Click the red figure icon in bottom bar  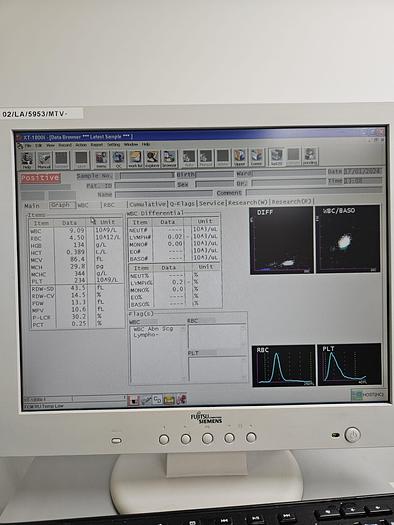tap(181, 399)
